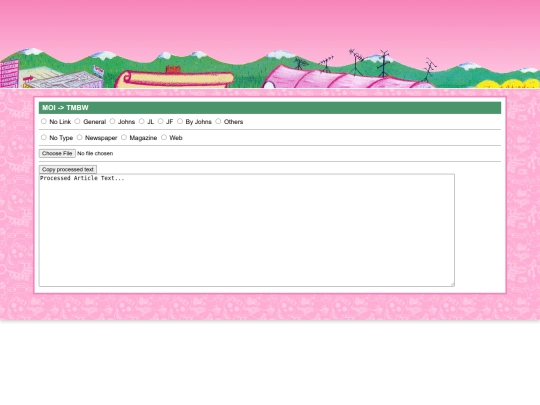Set article type to Web

pos(164,137)
